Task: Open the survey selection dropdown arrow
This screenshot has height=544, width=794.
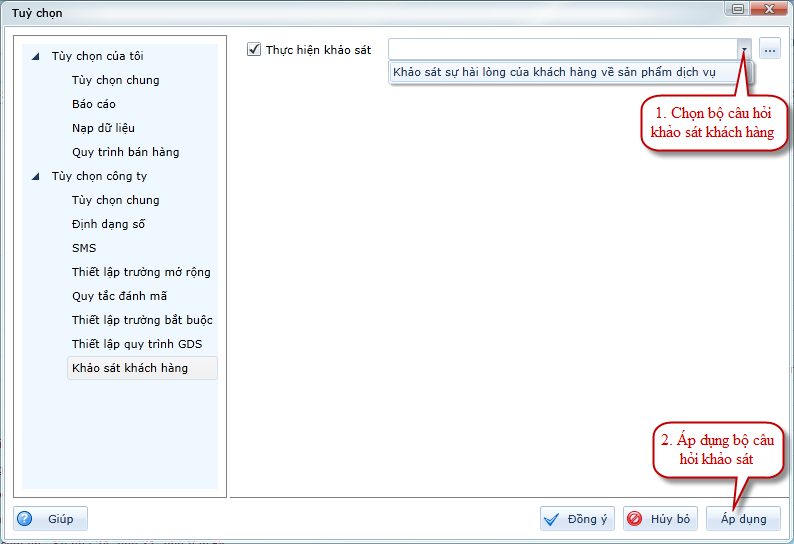Action: (744, 49)
